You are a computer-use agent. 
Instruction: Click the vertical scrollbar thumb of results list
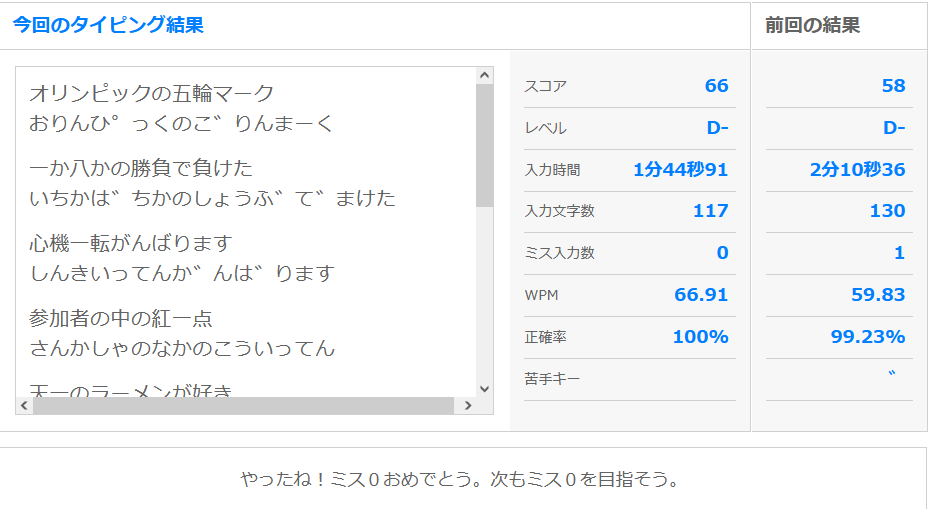point(485,145)
